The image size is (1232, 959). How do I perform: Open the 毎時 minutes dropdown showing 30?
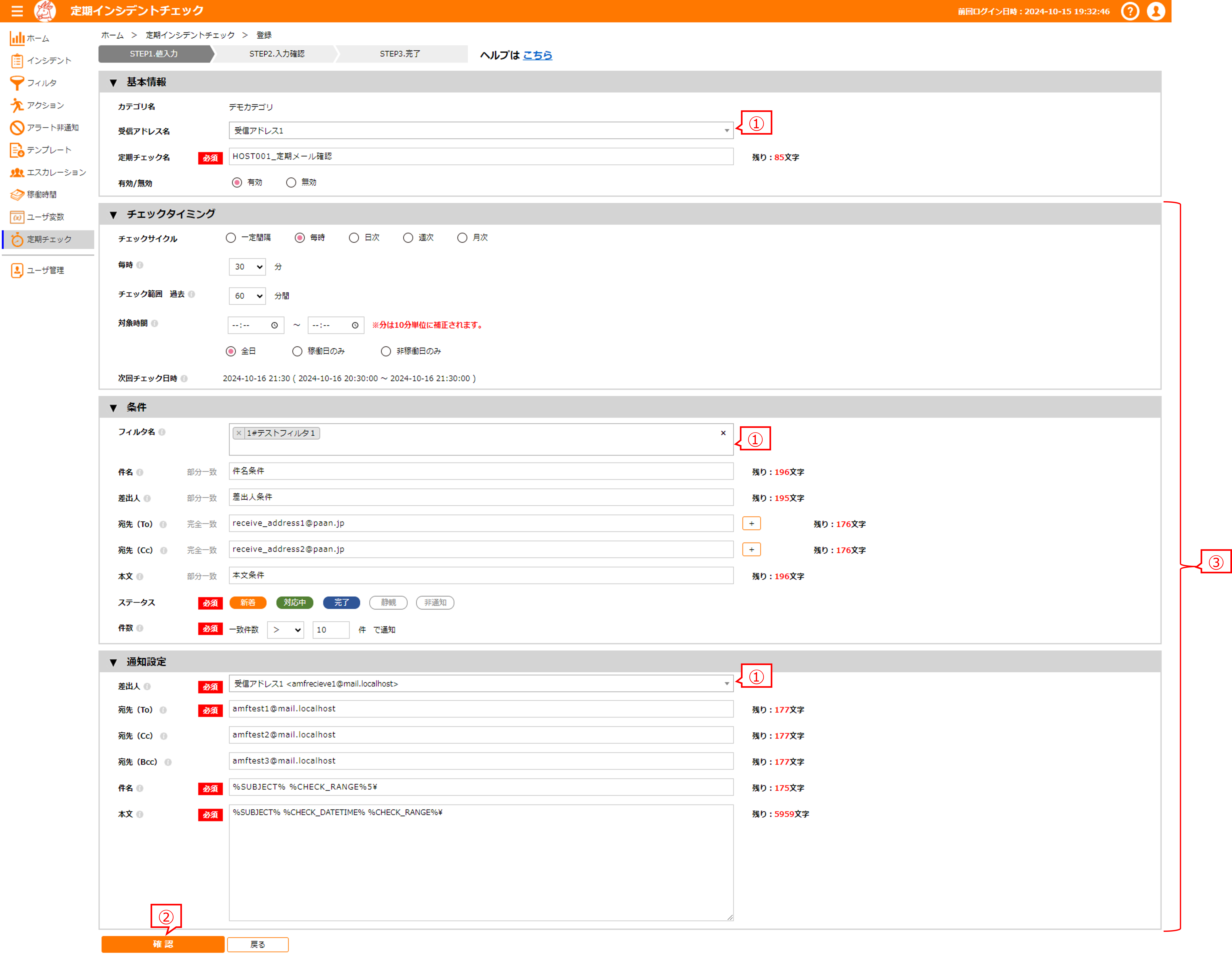coord(247,267)
